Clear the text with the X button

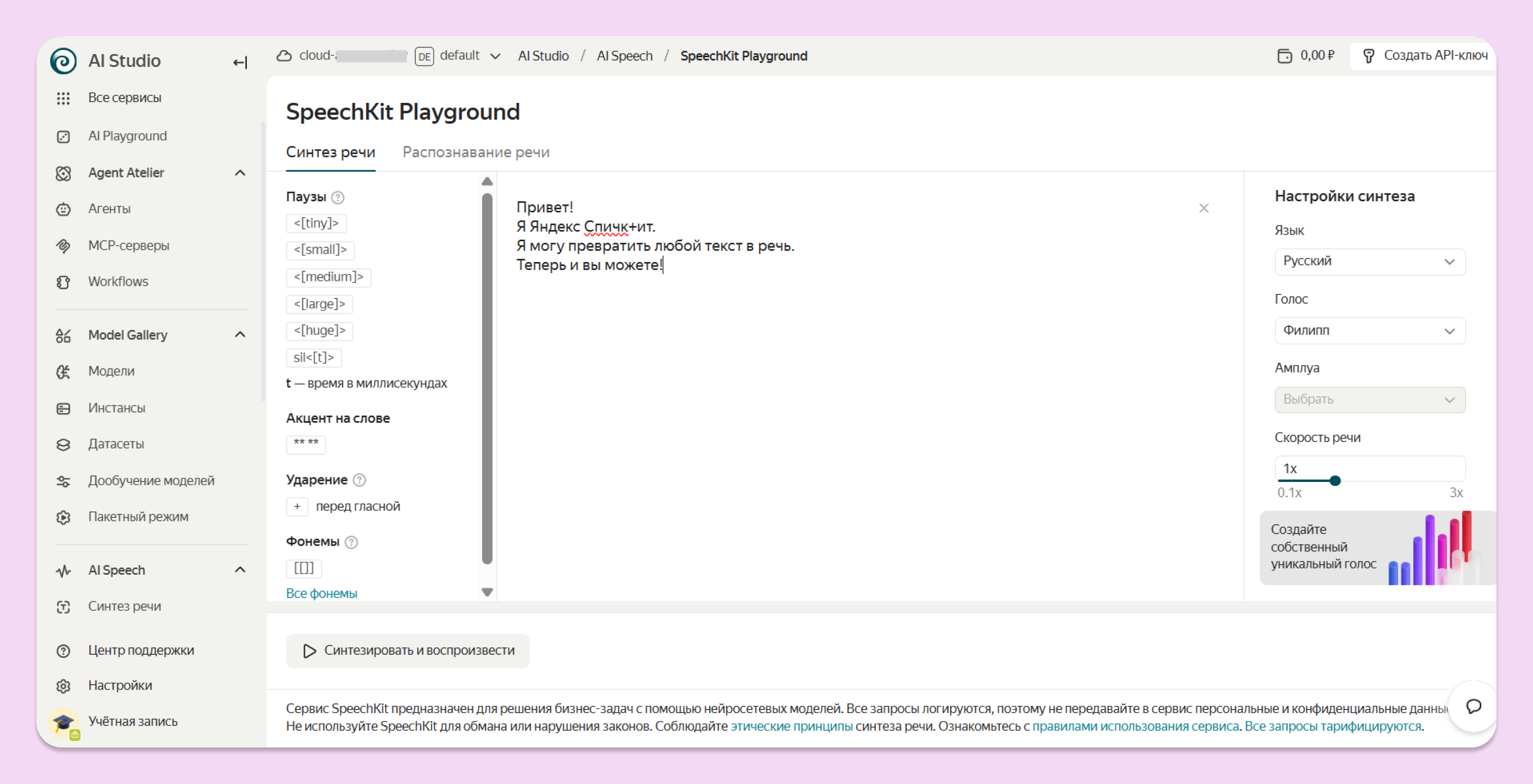1203,208
